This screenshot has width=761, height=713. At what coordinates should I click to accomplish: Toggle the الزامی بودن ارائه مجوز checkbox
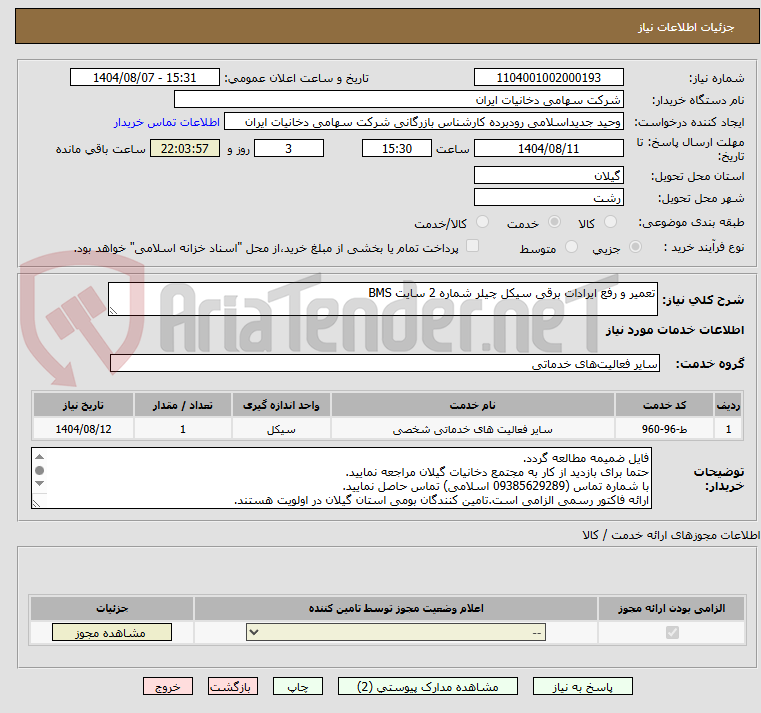tap(672, 632)
